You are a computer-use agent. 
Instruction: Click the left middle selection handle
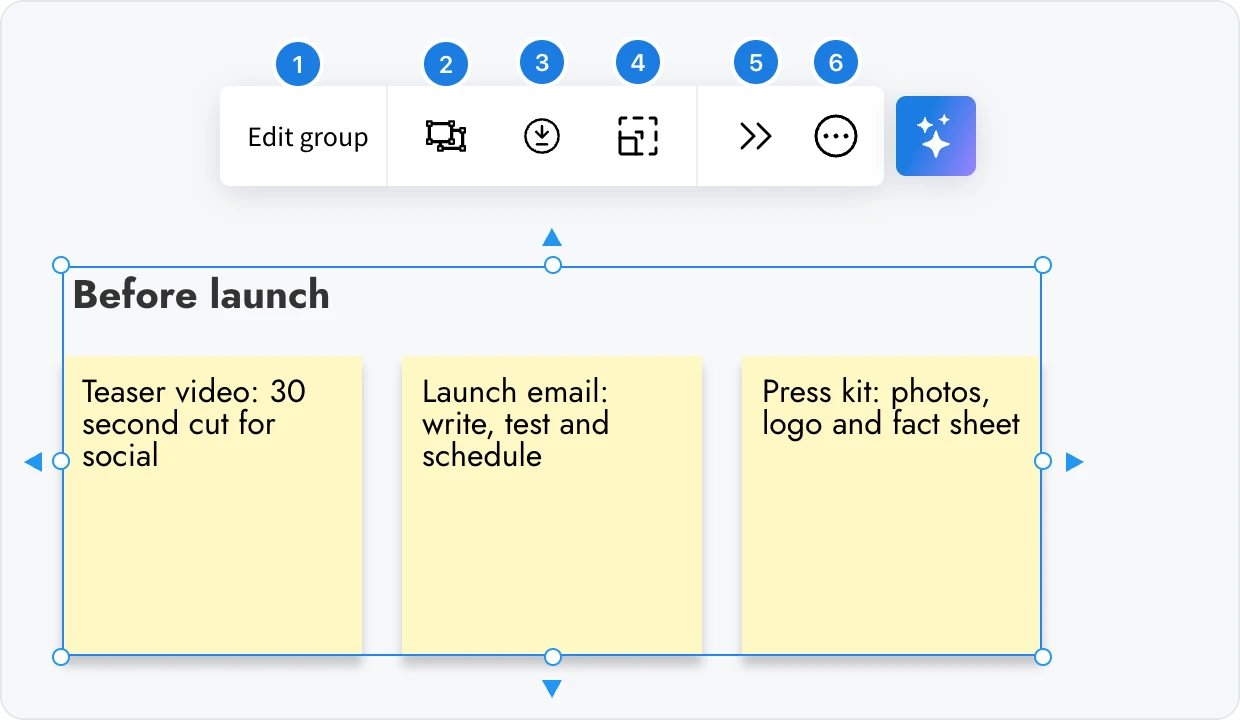pyautogui.click(x=61, y=461)
